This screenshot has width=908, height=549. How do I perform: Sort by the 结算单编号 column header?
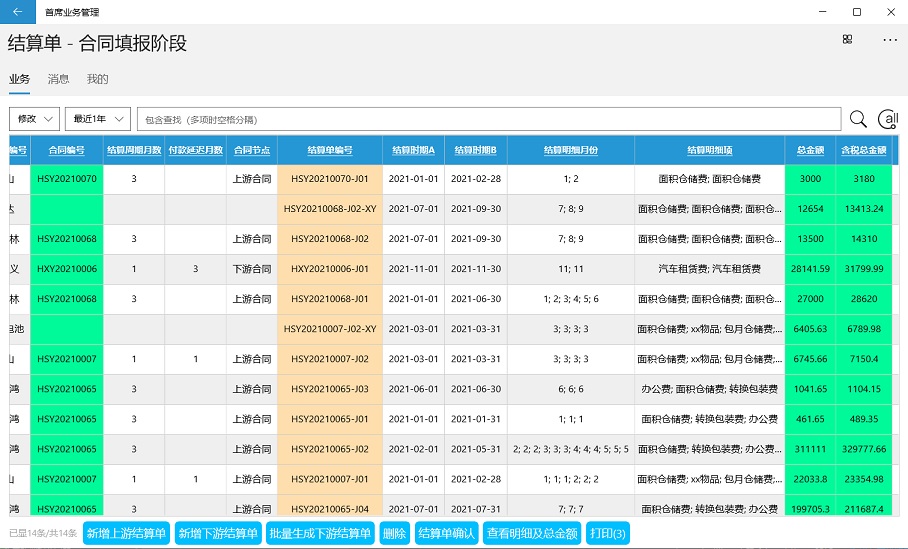pyautogui.click(x=329, y=150)
